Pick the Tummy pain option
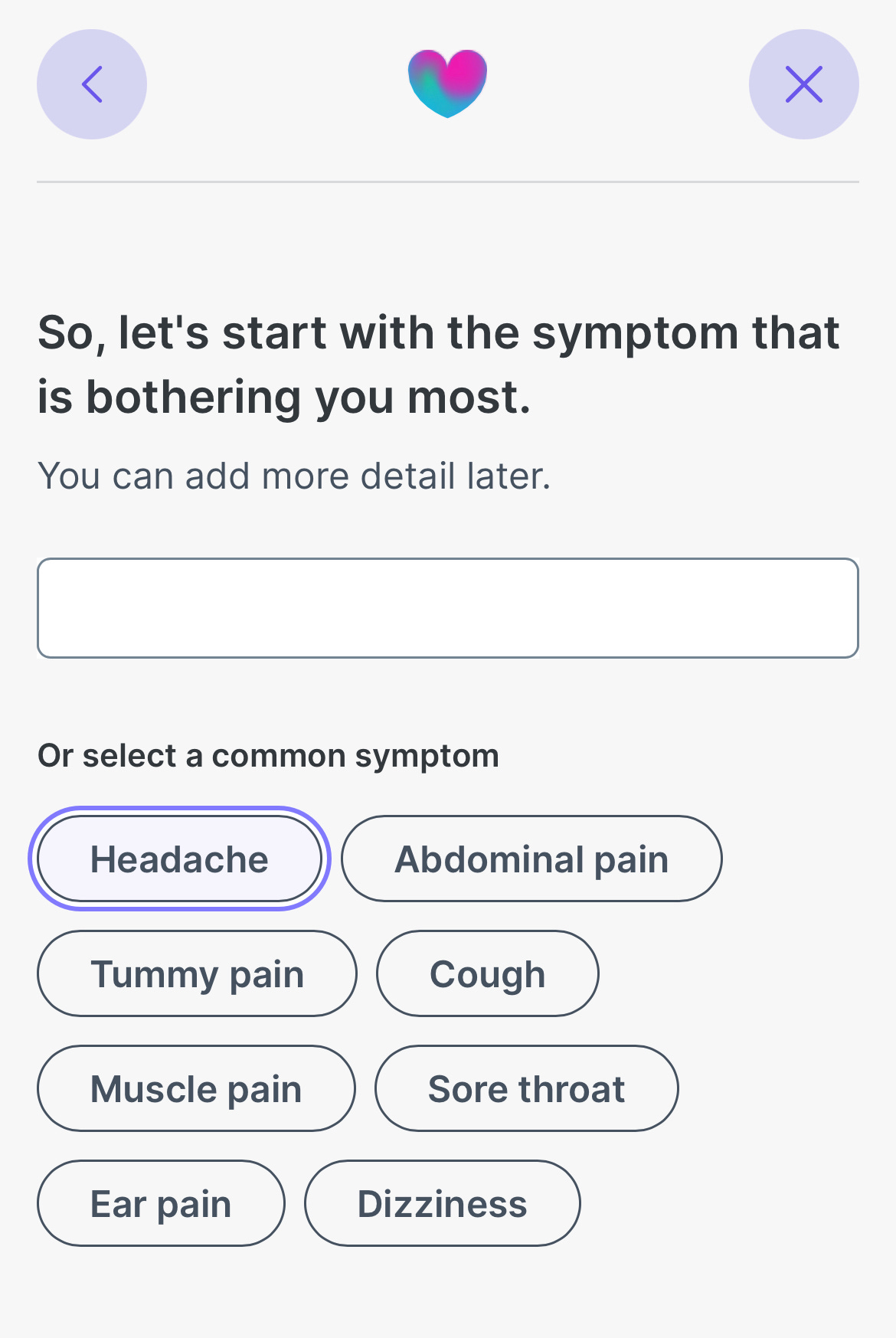The image size is (896, 1338). tap(197, 973)
